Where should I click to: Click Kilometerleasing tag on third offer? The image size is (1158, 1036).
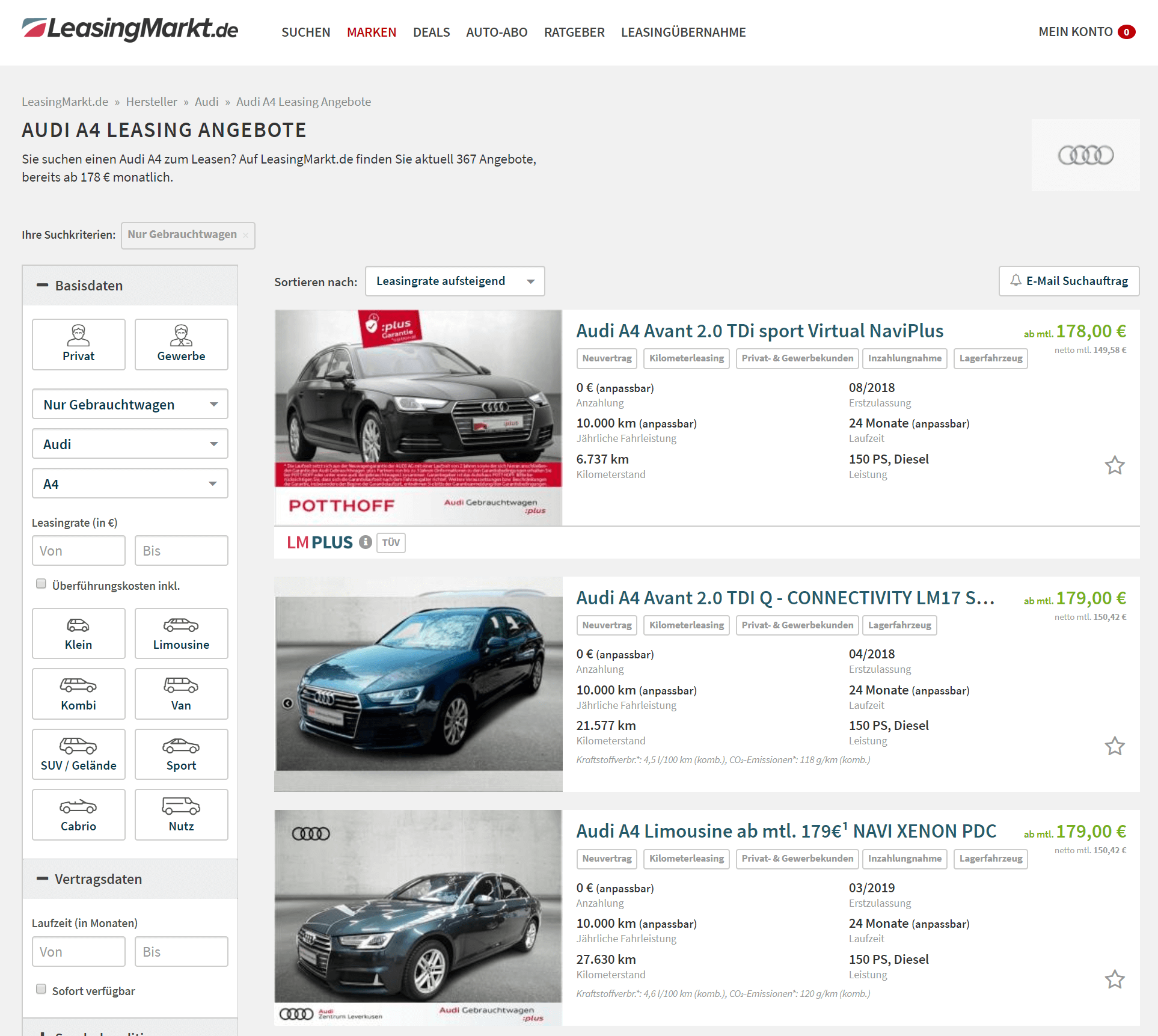pos(686,859)
